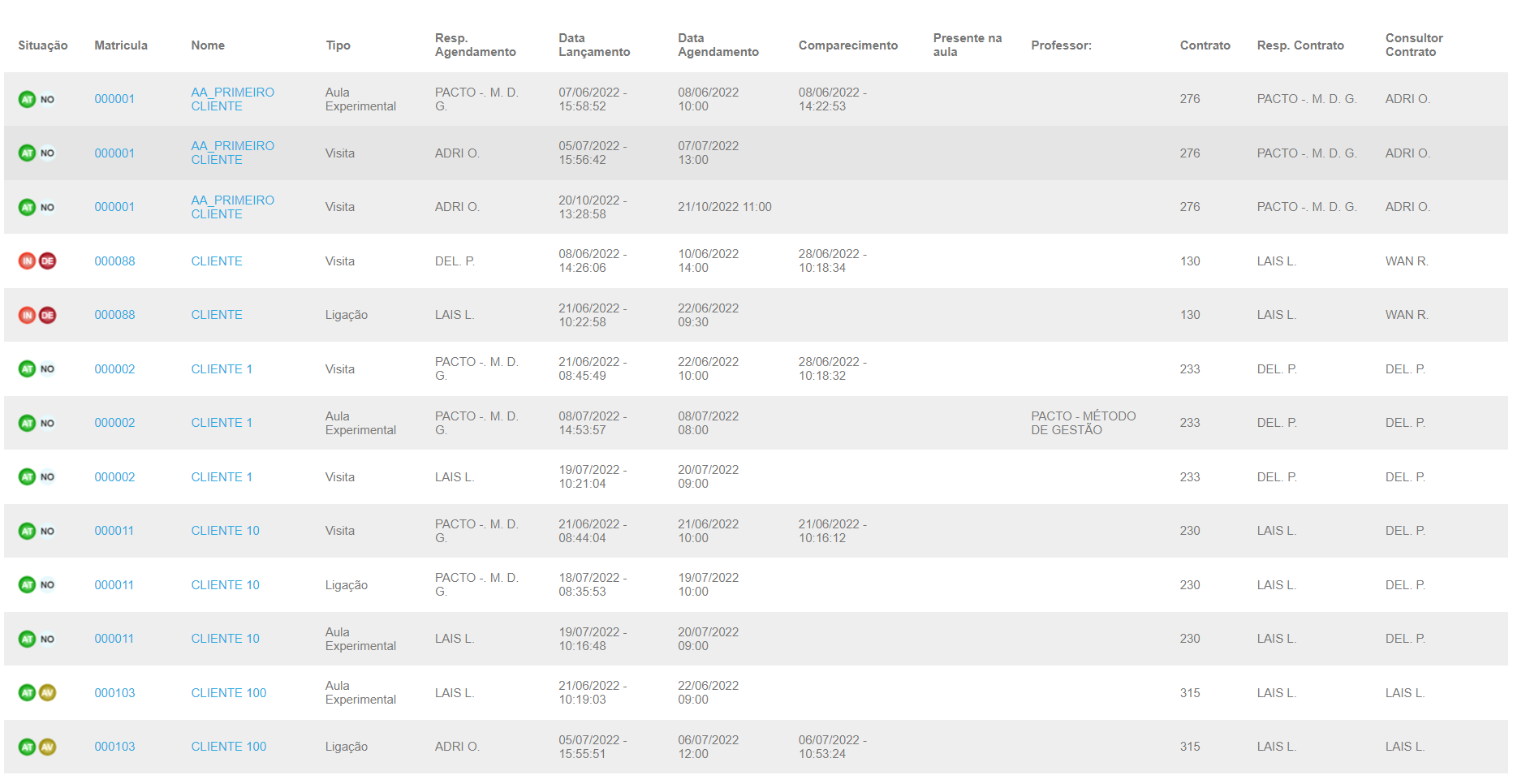Click the NO badge in CLIENTE 1 Aula Experimental row
The image size is (1513, 784).
click(48, 423)
